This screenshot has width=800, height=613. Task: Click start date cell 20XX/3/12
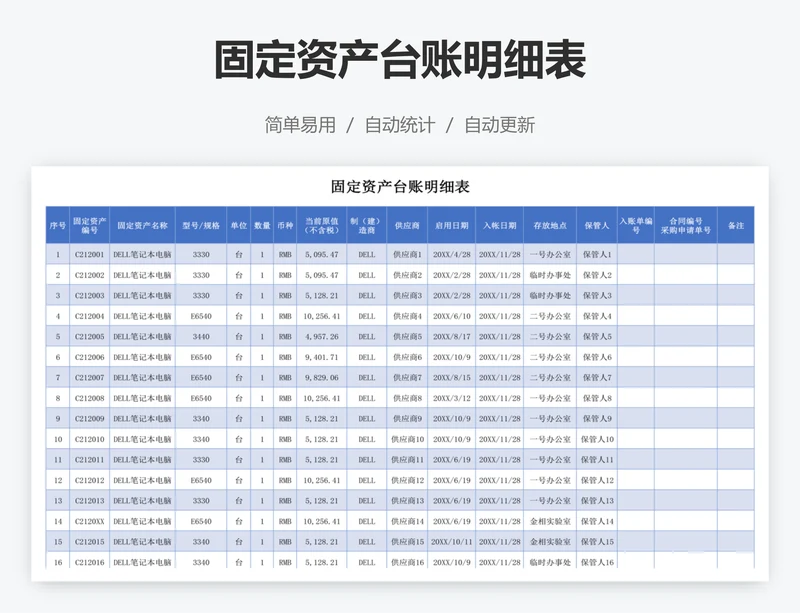tap(452, 398)
